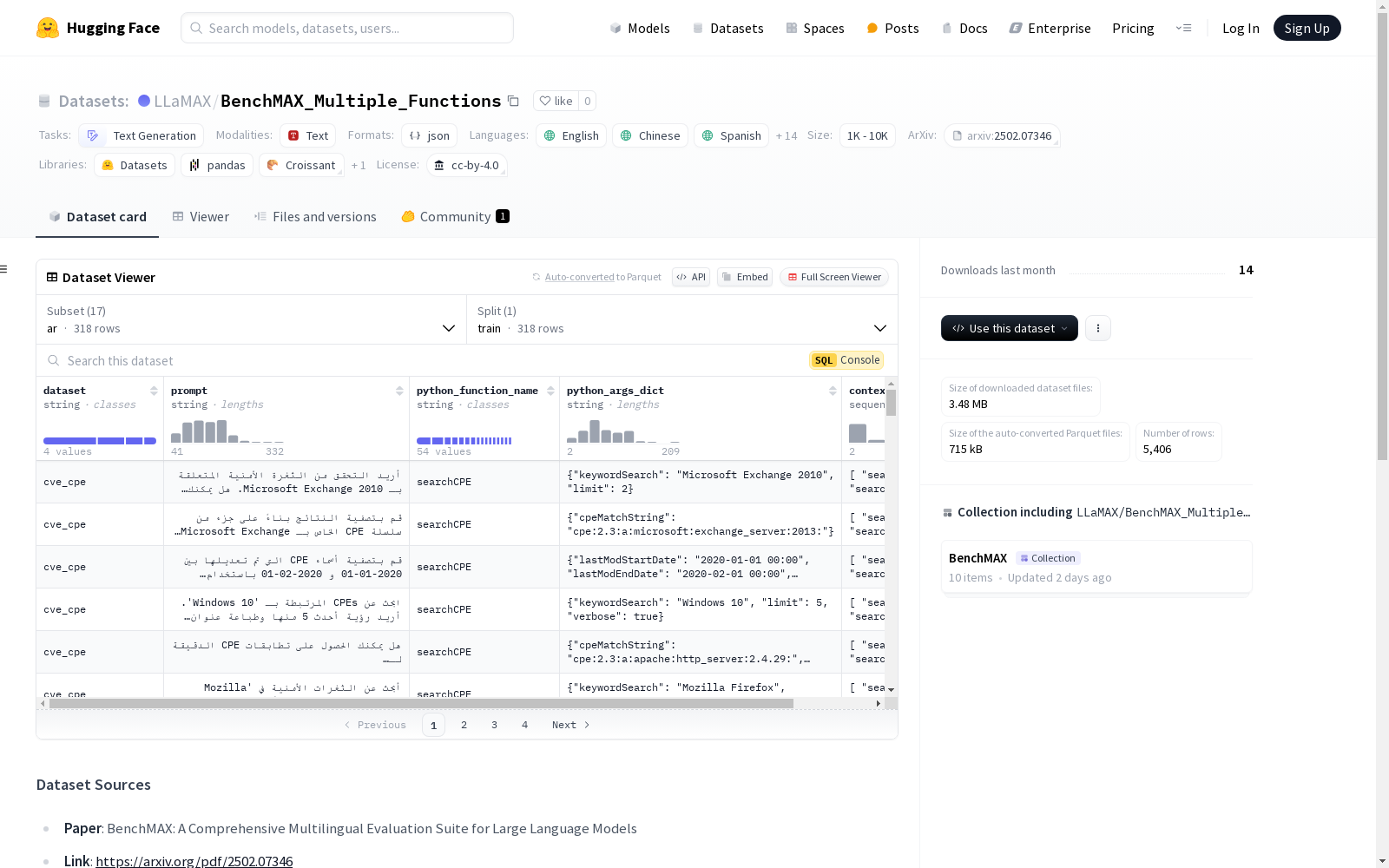Open the SQL Console
This screenshot has height=868, width=1389.
tap(846, 360)
